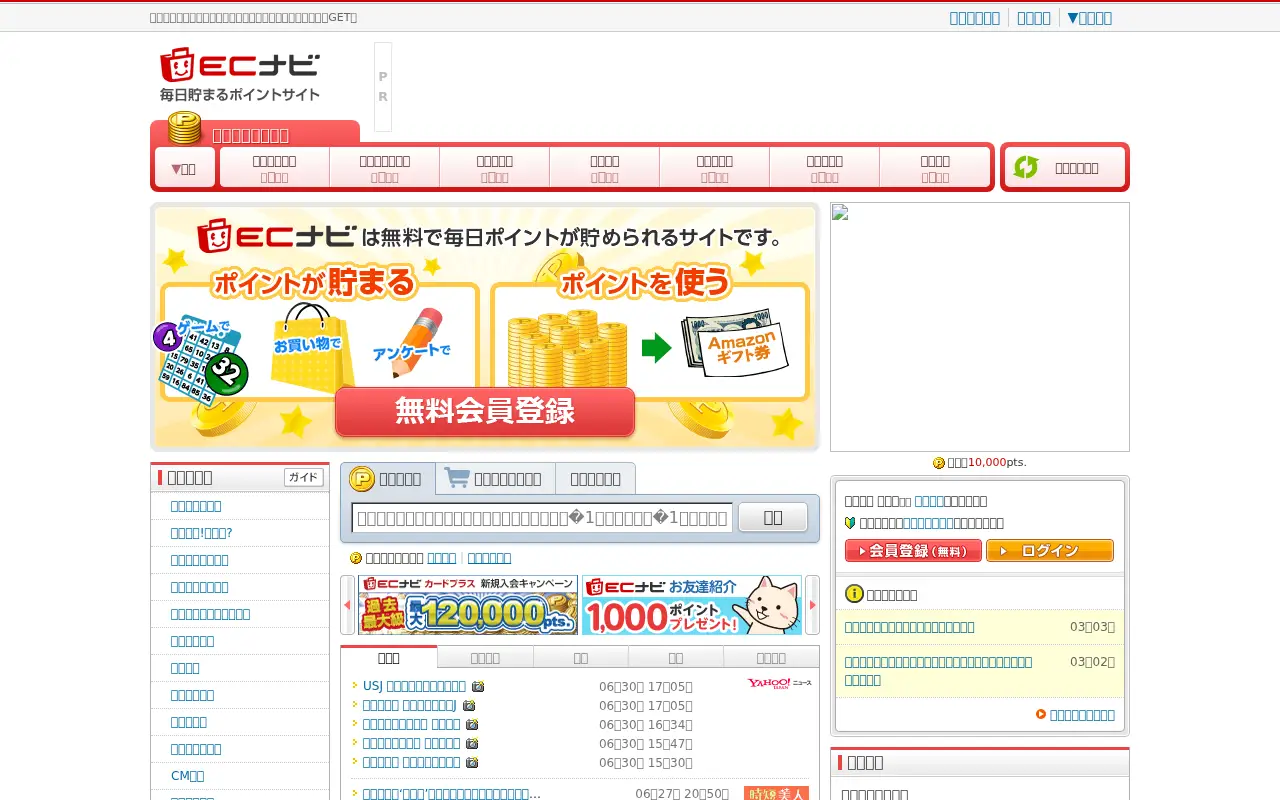This screenshot has height=800, width=1280.
Task: Click the shopping cart icon on the search tab
Action: coord(457,478)
